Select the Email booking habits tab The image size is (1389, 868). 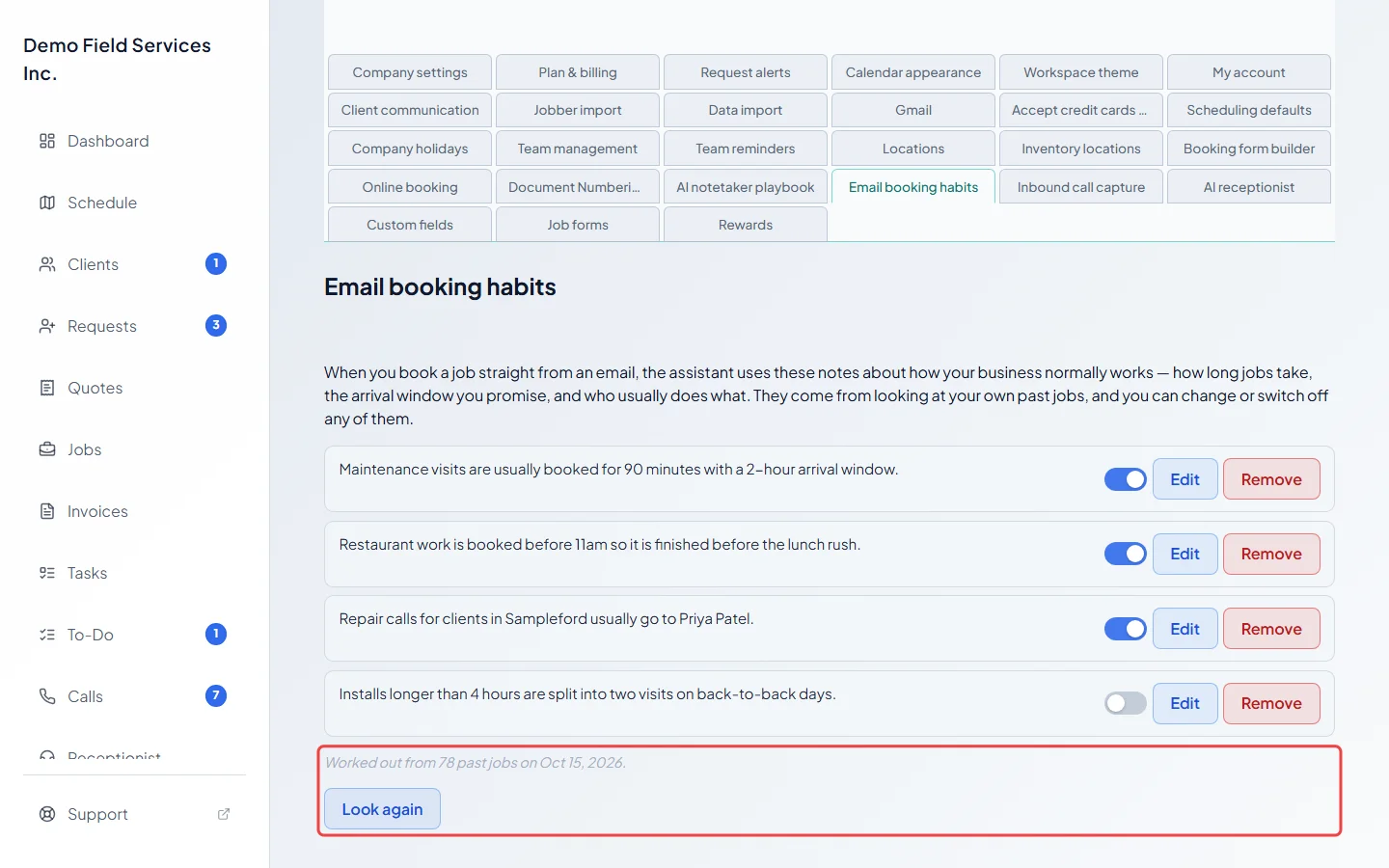click(913, 187)
